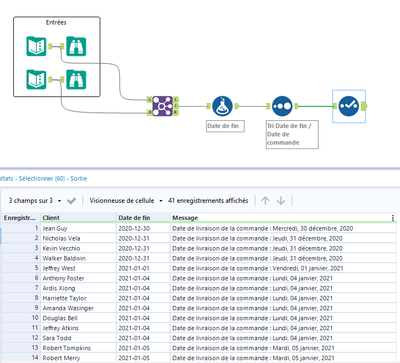The width and height of the screenshot is (400, 363).
Task: Click the Join tool right input anchor
Action: (150, 113)
